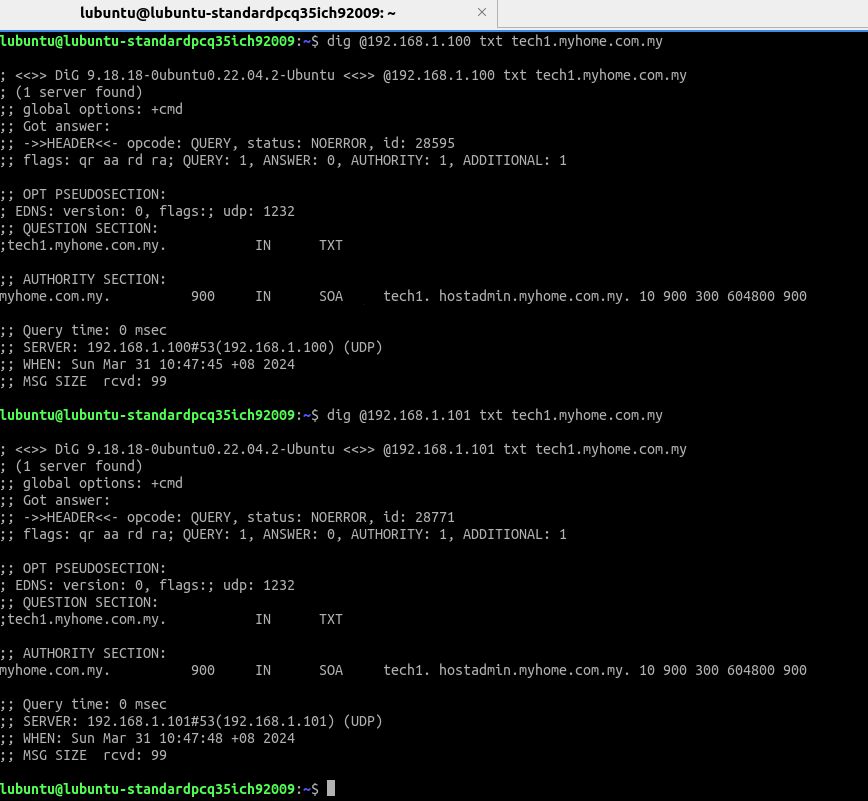Screen dimensions: 868x801
Task: Click first DiG 9.18.18 version banner line
Action: pos(343,75)
